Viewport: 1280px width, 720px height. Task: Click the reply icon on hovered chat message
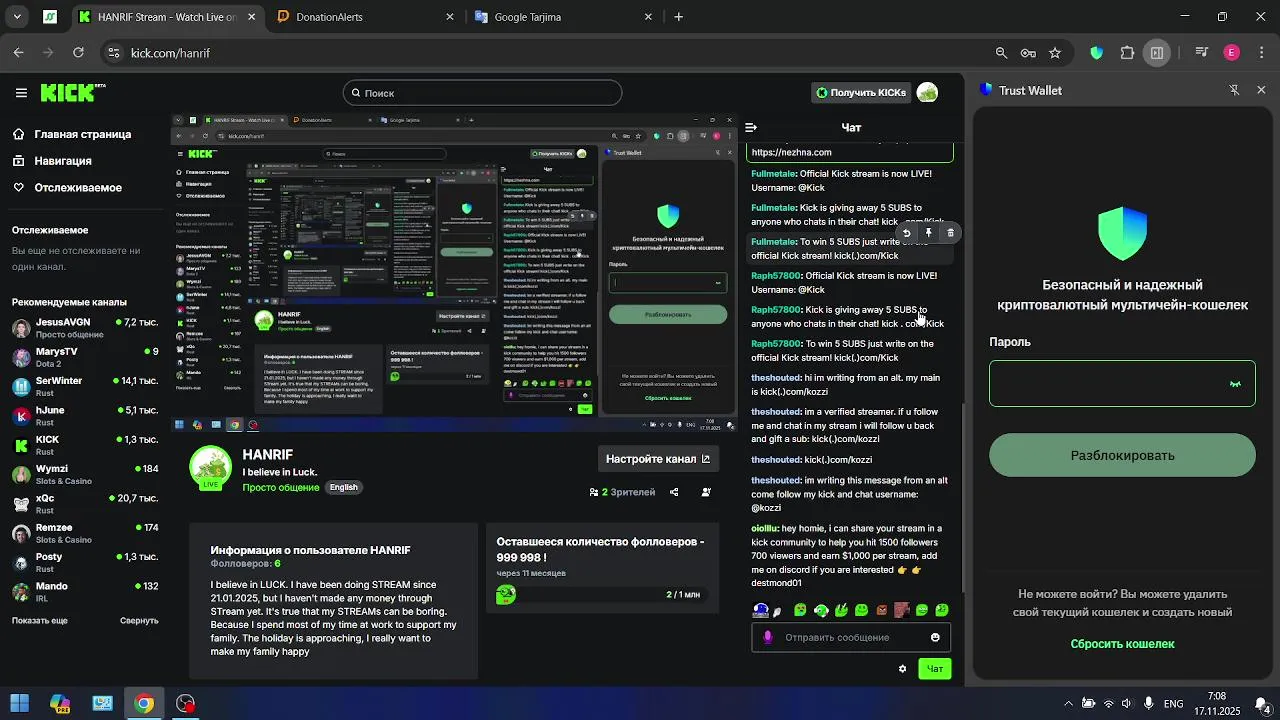907,233
